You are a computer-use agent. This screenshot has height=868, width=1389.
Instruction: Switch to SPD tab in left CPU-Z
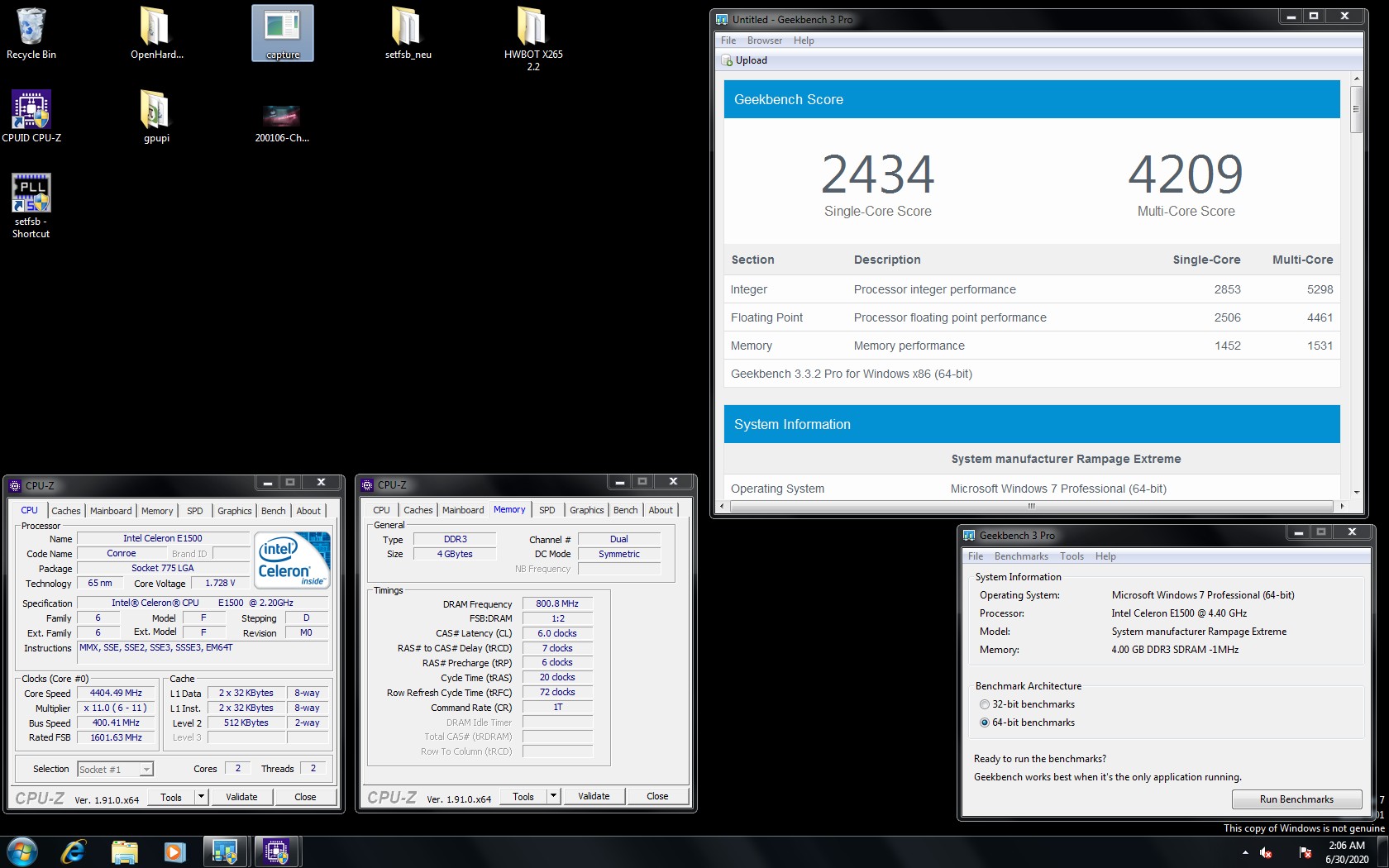[195, 511]
